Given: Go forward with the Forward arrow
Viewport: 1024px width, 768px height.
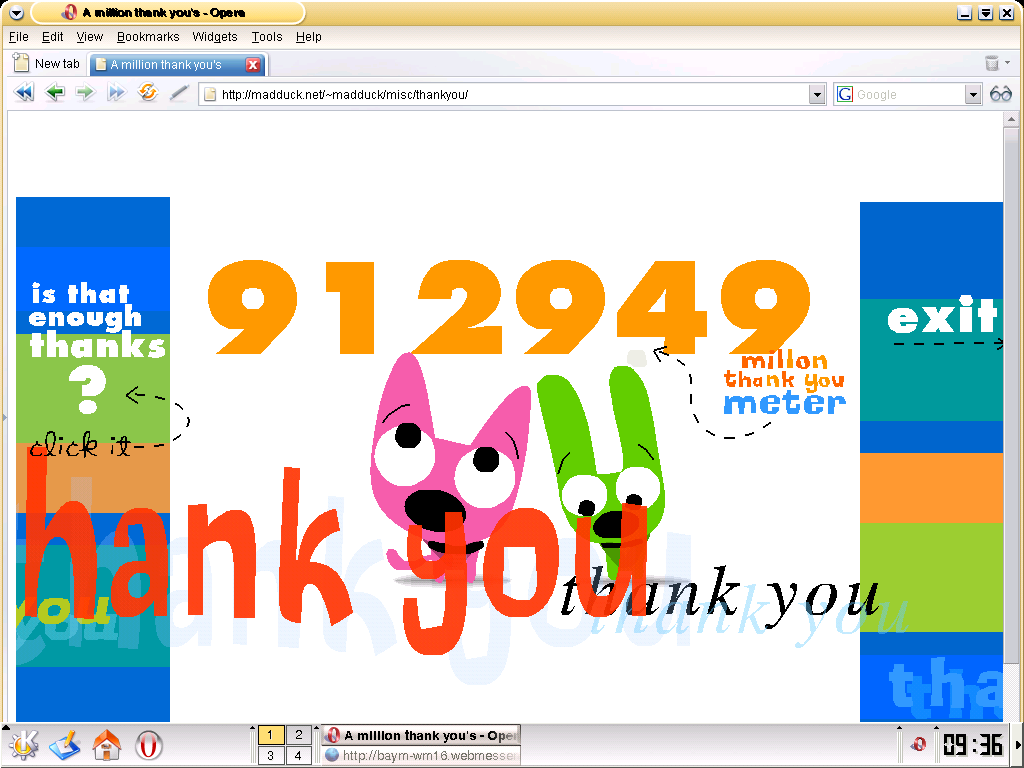Looking at the screenshot, I should click(x=85, y=93).
